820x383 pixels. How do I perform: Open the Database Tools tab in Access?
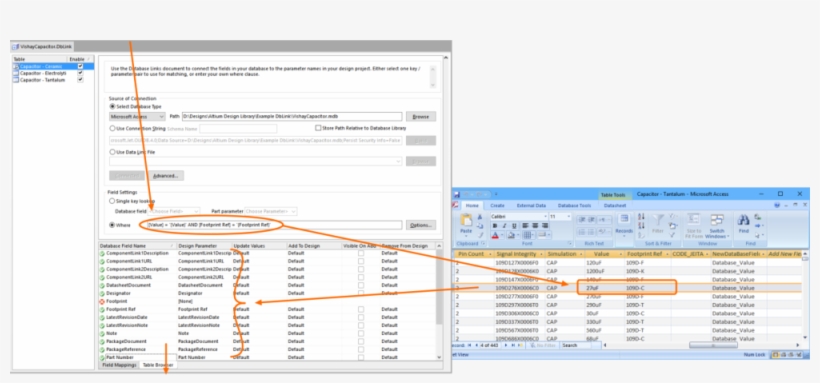pyautogui.click(x=574, y=206)
